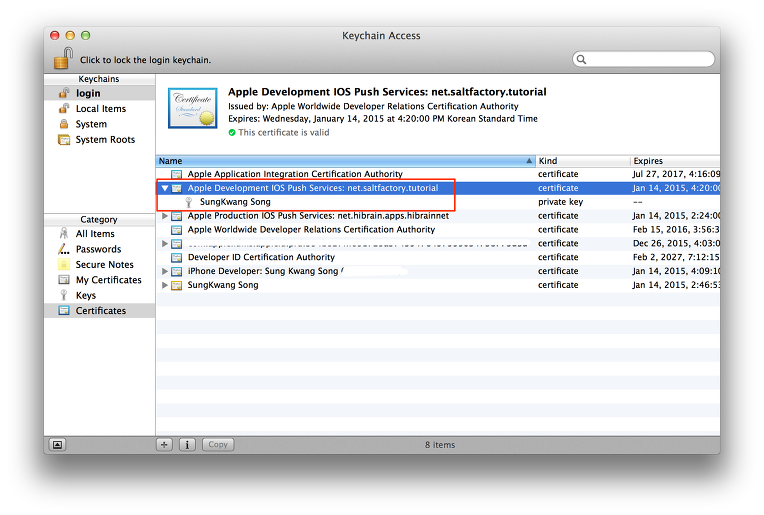Click the Copy button
Image resolution: width=764 pixels, height=515 pixels.
[x=218, y=444]
